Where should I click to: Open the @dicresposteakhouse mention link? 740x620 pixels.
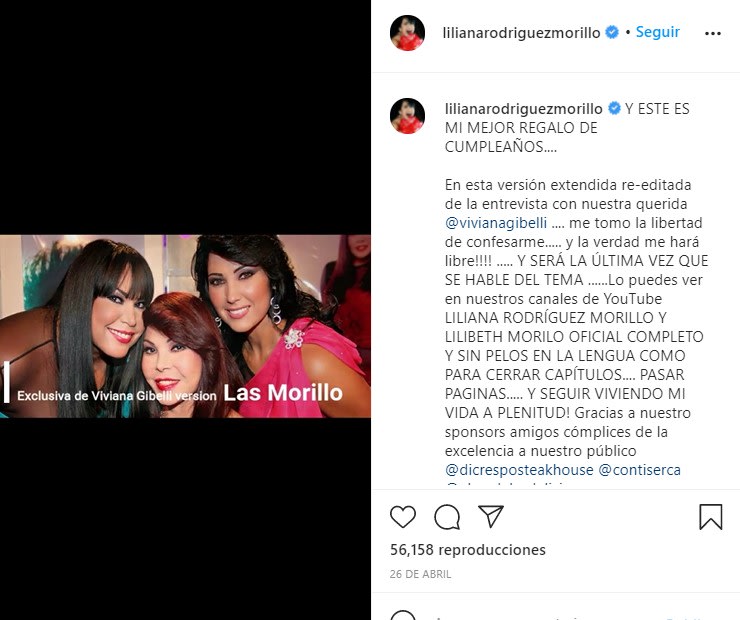point(519,470)
